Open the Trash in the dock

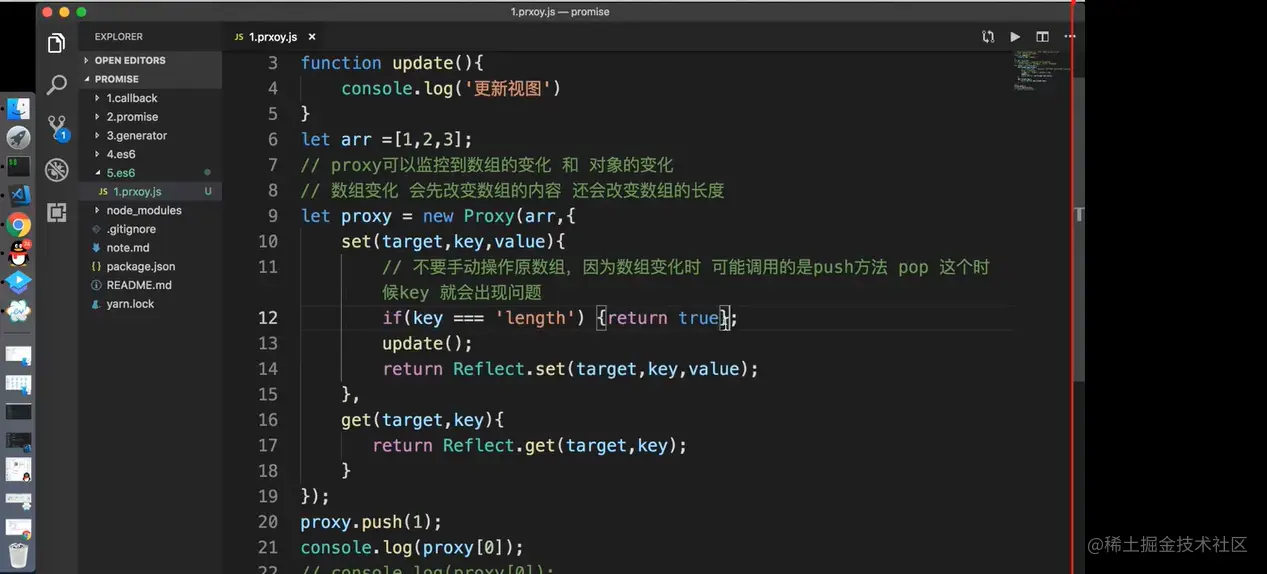point(18,553)
